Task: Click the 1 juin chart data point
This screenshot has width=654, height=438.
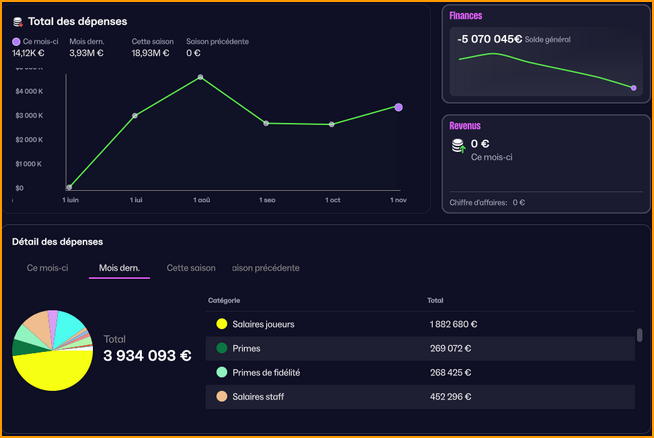Action: pos(69,187)
